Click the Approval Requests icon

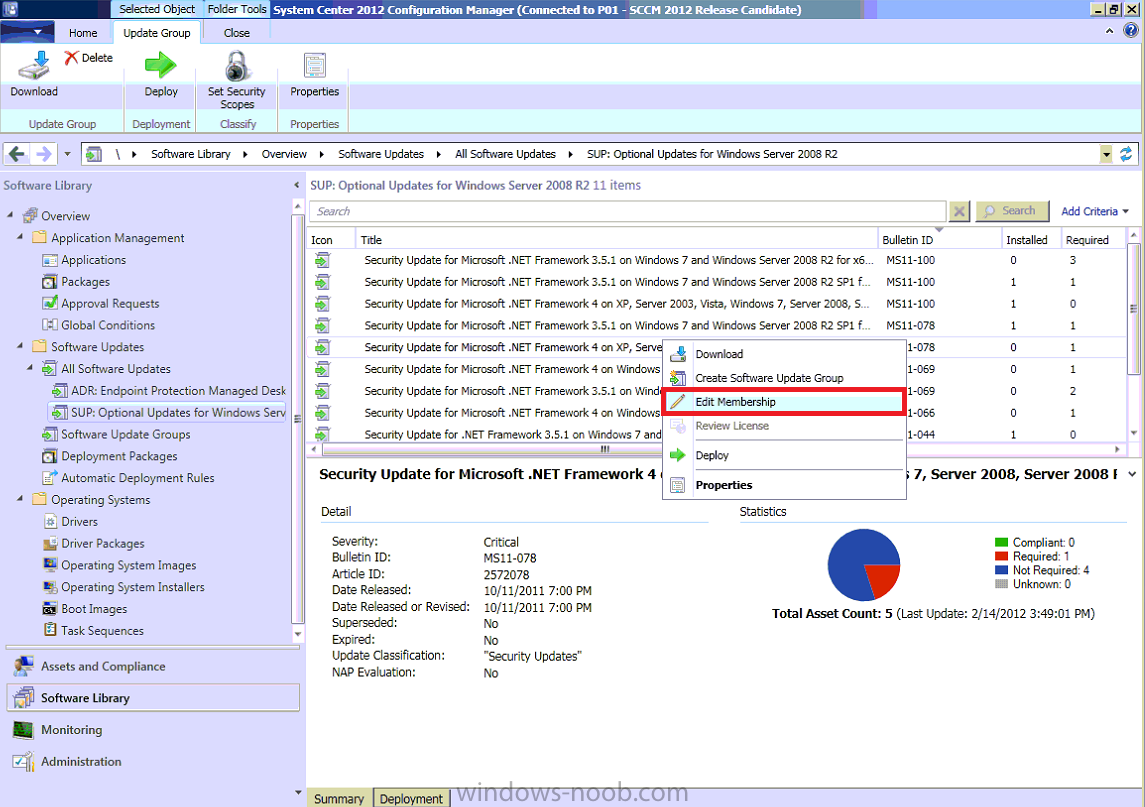click(x=50, y=303)
